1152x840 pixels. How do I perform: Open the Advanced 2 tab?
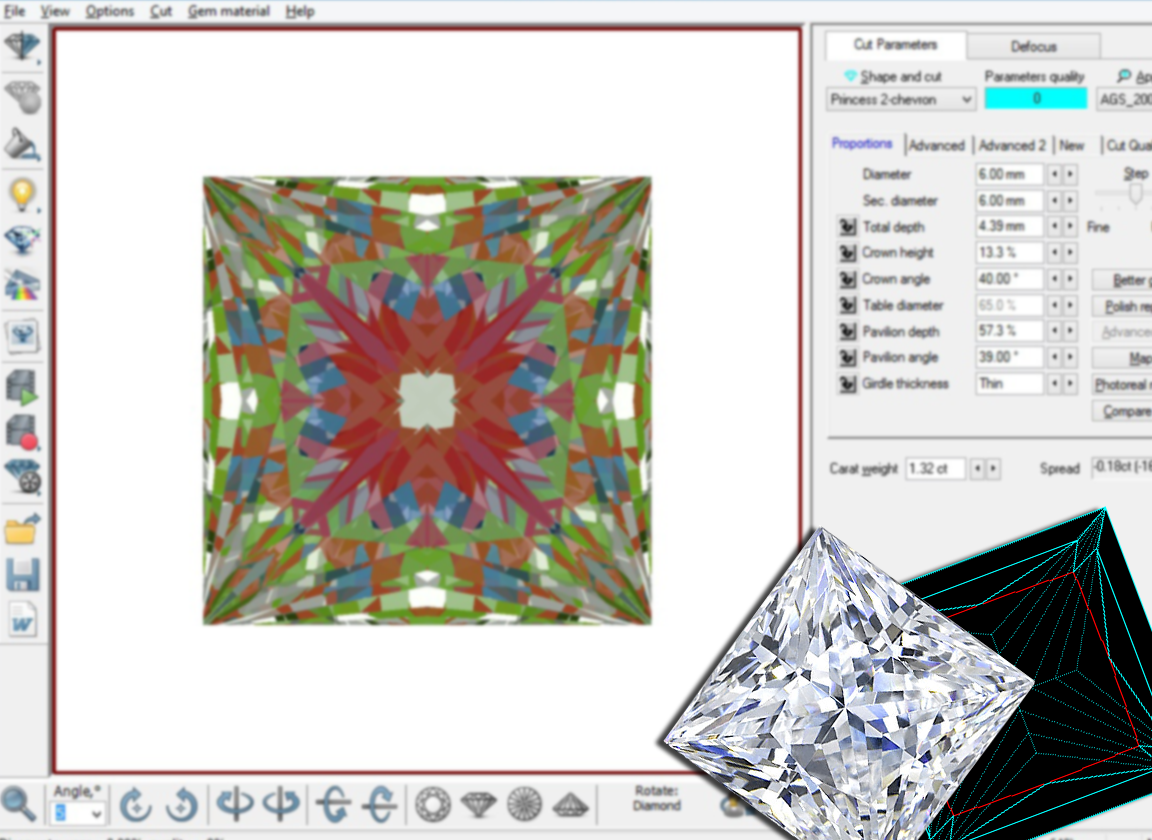click(x=1012, y=145)
